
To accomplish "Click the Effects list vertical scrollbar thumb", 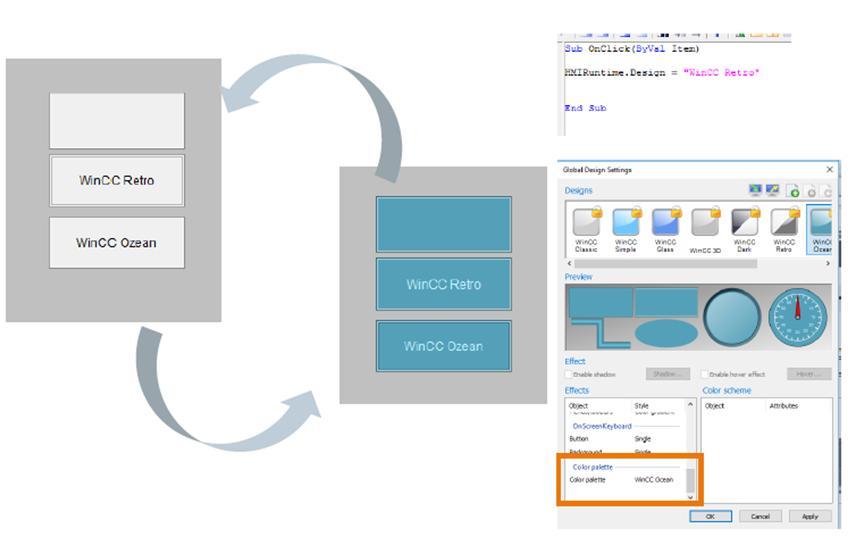I will coord(690,480).
